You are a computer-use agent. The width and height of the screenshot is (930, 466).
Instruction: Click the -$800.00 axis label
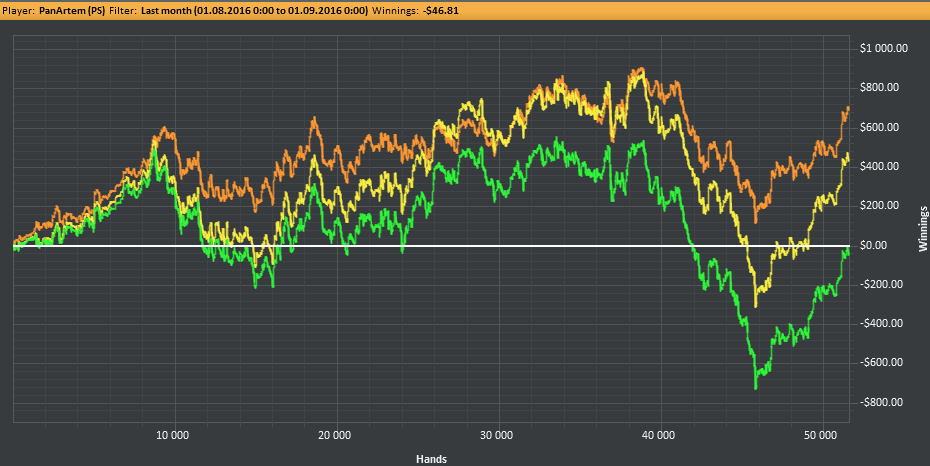coord(881,403)
